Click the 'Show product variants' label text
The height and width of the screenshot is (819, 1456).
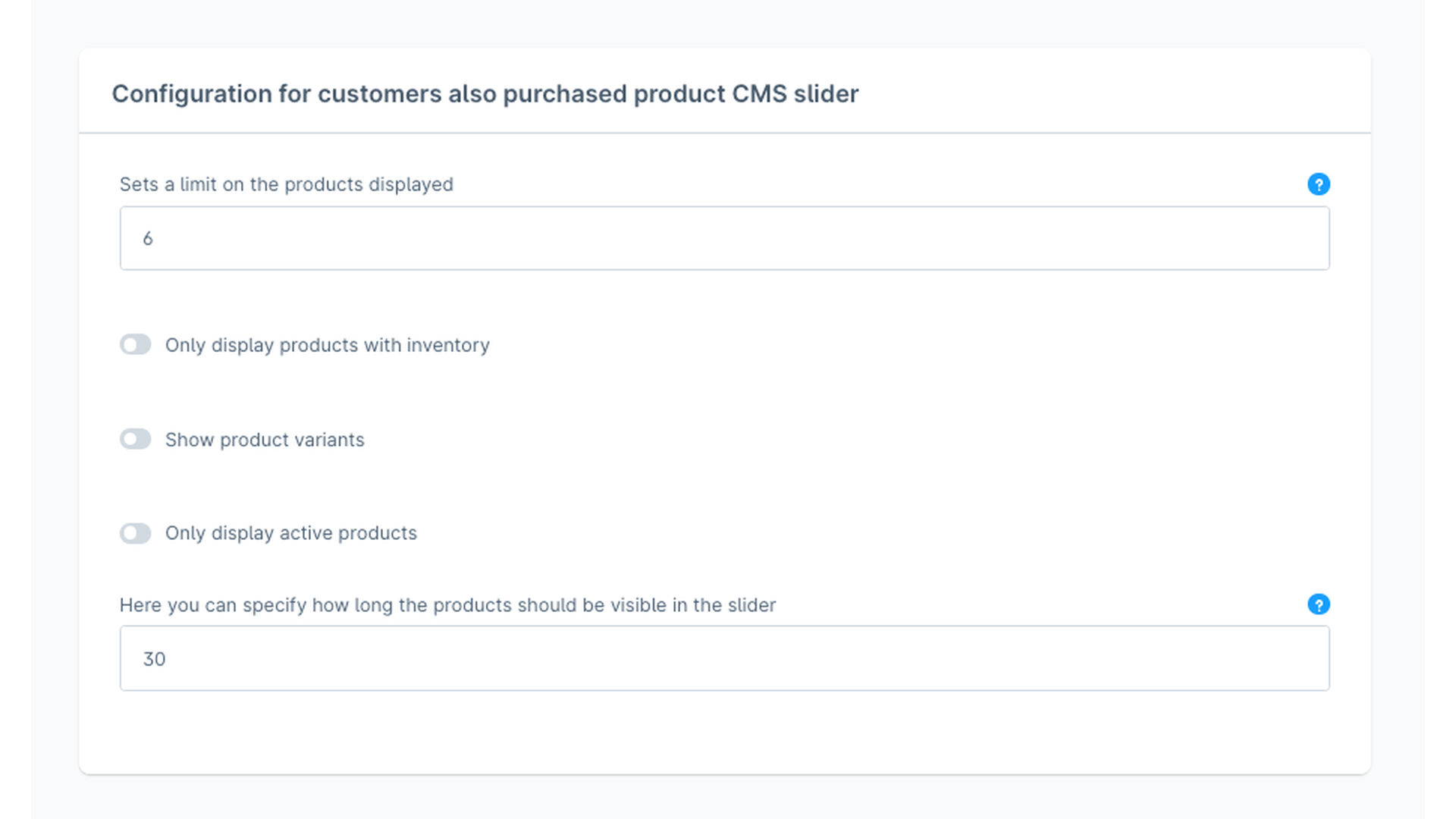point(265,440)
